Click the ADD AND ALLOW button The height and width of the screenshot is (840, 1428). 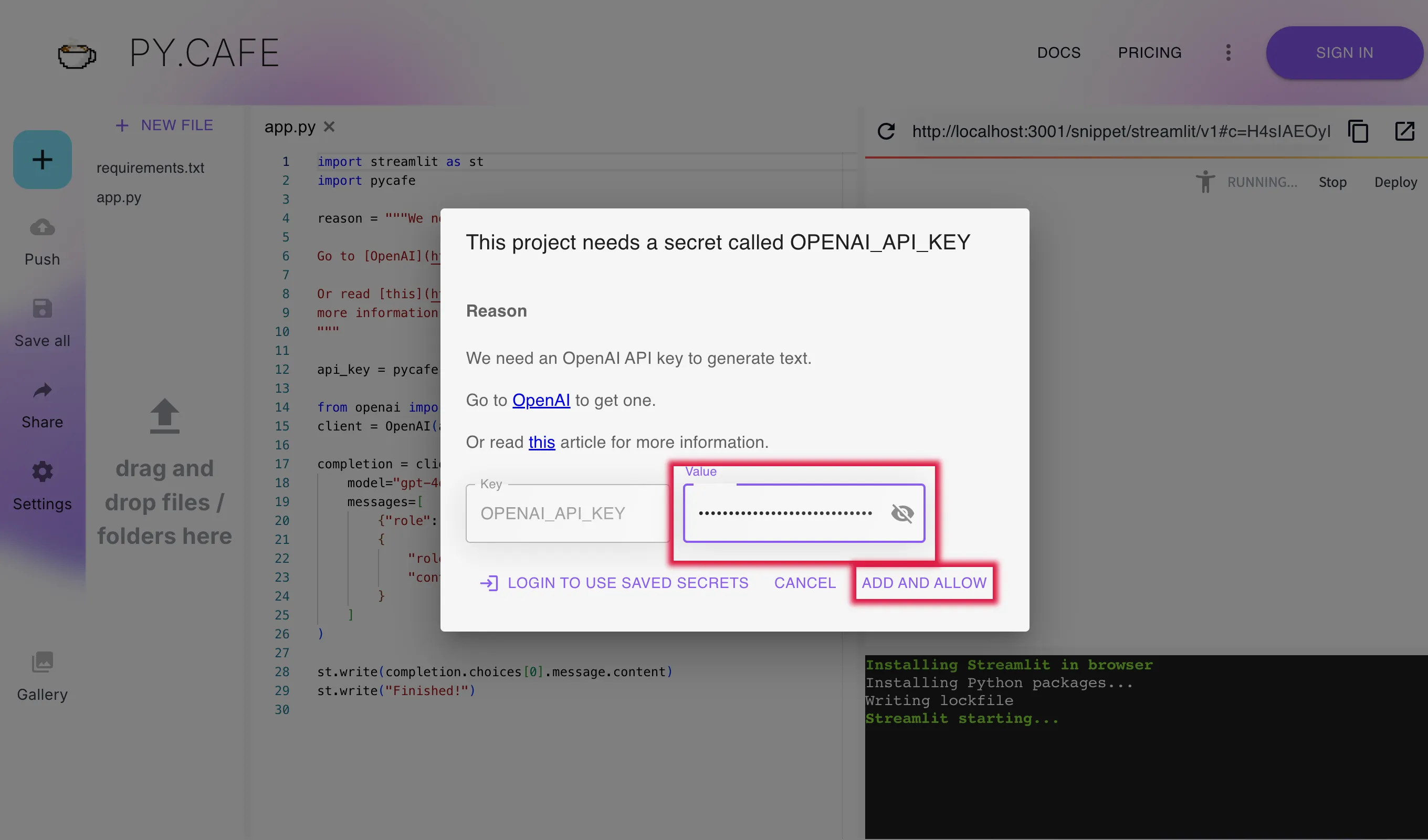(923, 583)
